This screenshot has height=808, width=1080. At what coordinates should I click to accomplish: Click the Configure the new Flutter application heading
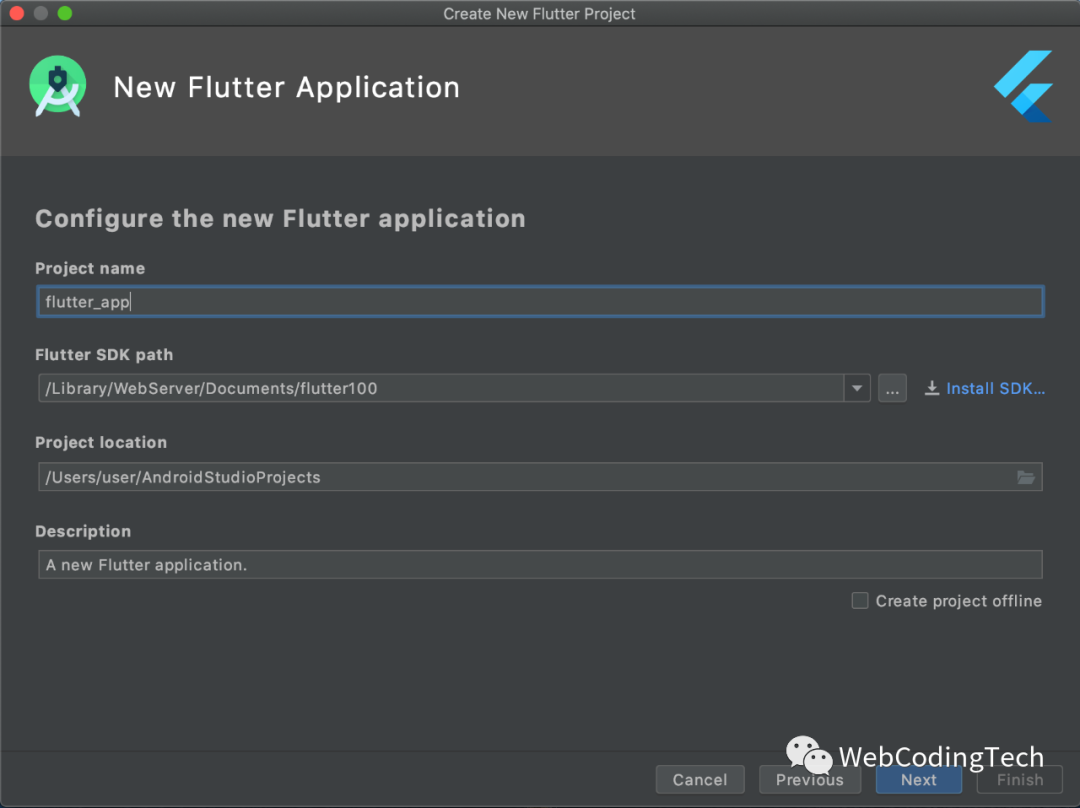coord(280,218)
